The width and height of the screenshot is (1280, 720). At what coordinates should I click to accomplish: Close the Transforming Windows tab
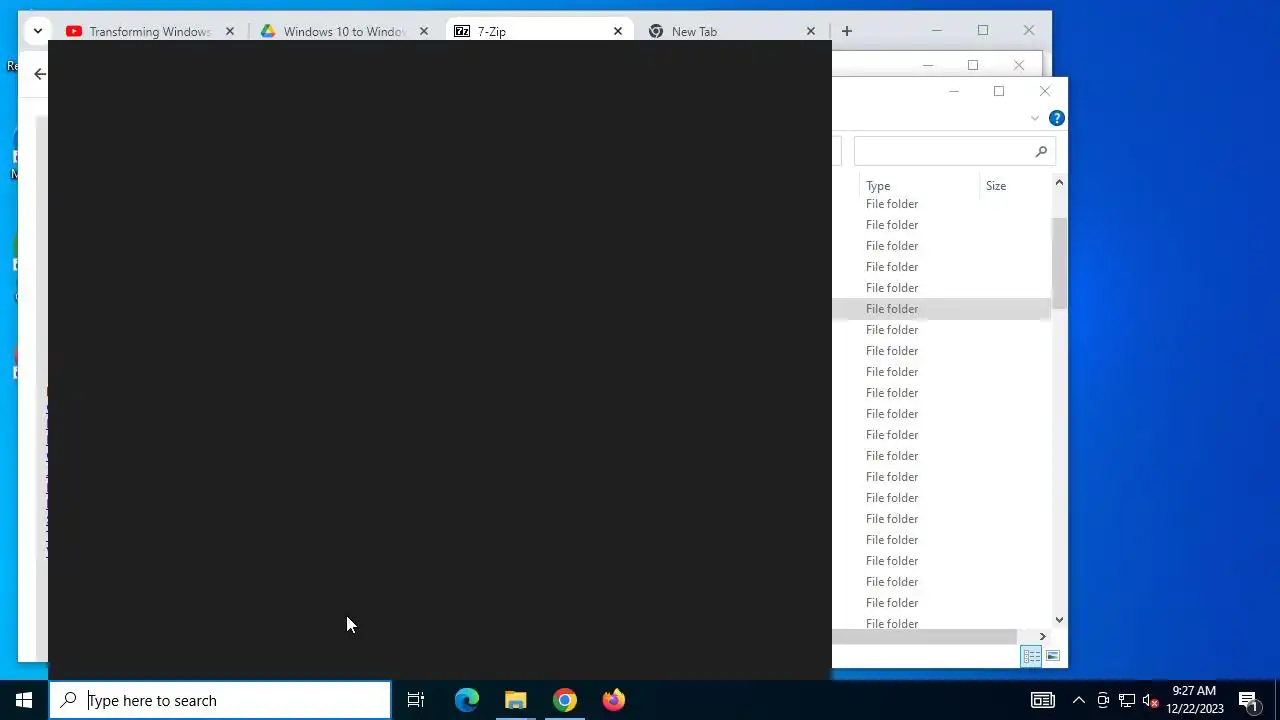point(230,32)
